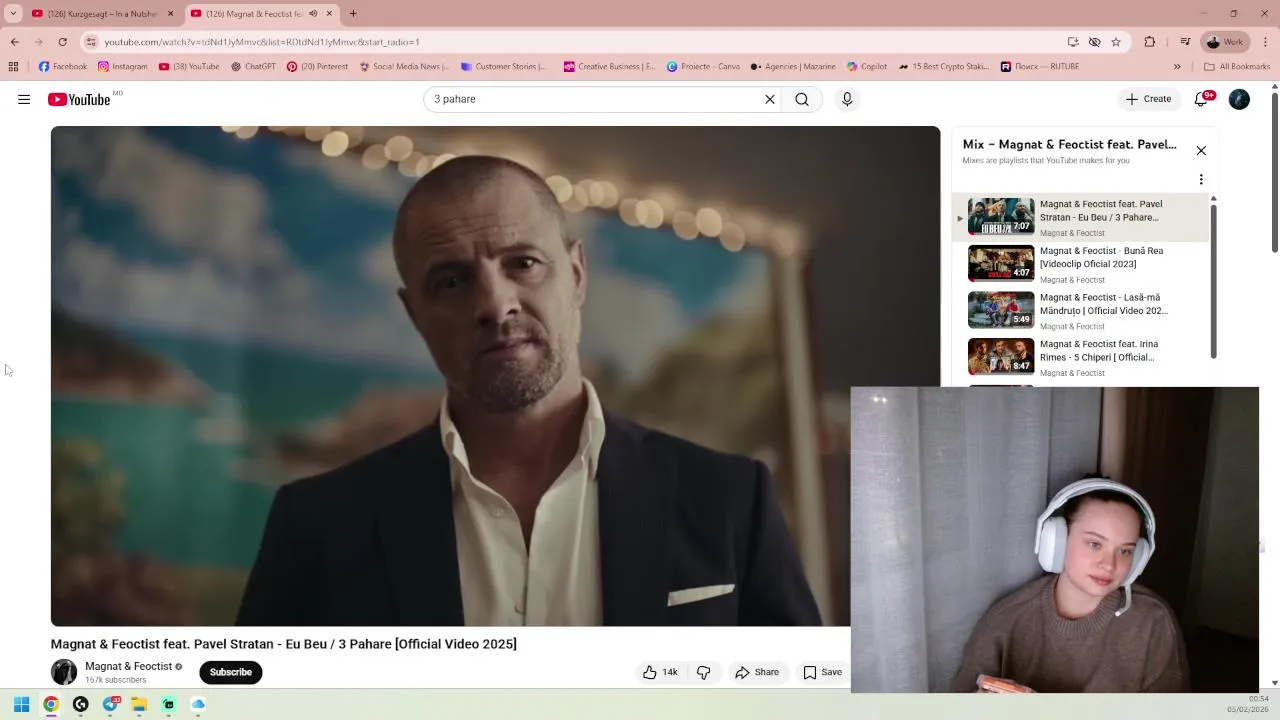Open Telegram from the taskbar
Image resolution: width=1280 pixels, height=720 pixels.
click(111, 704)
